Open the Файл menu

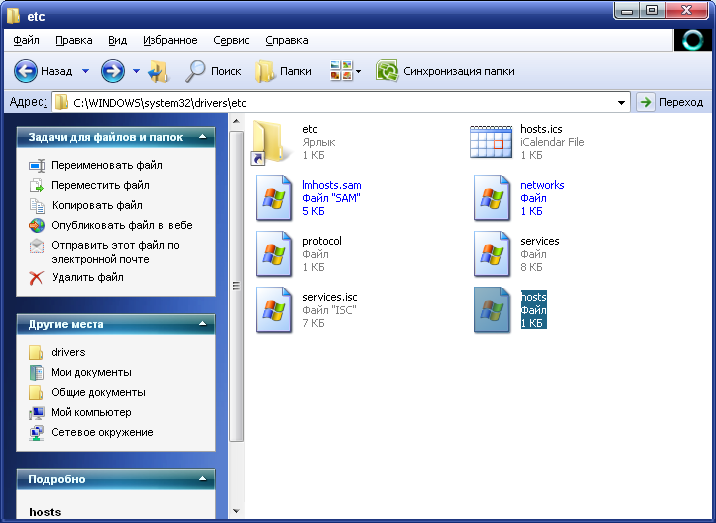point(26,40)
